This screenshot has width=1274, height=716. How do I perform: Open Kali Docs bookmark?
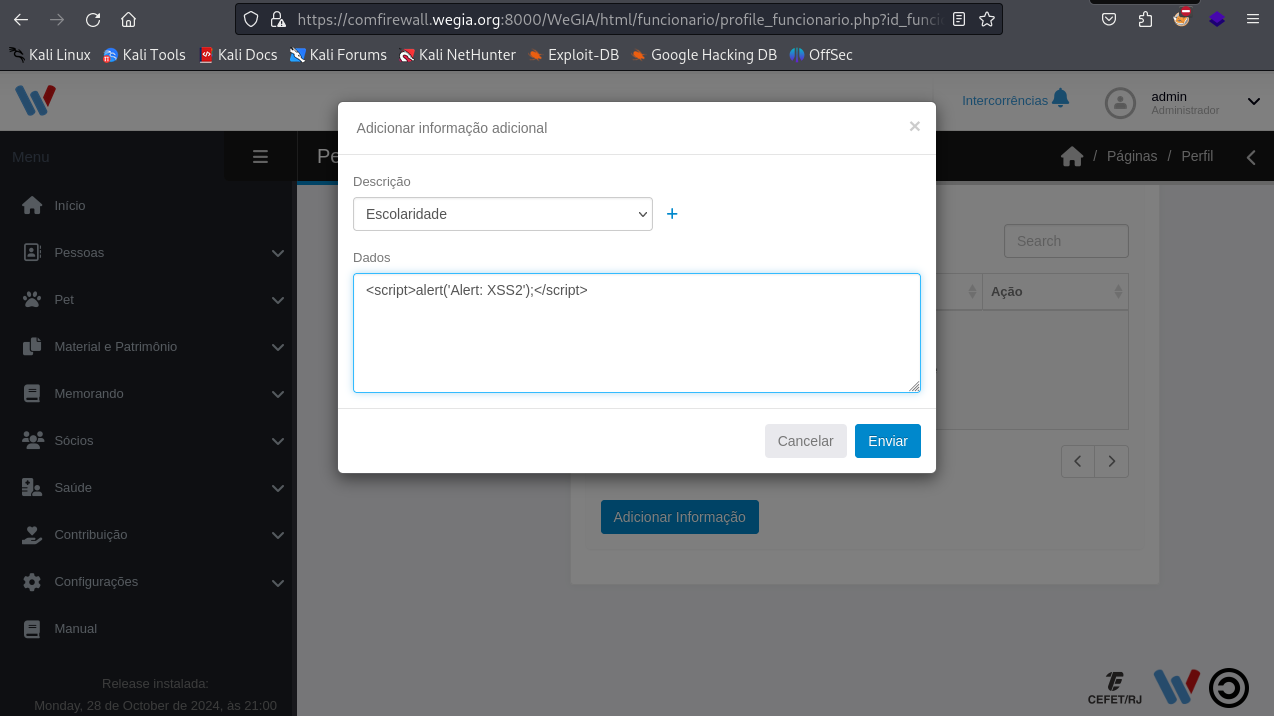pyautogui.click(x=238, y=55)
